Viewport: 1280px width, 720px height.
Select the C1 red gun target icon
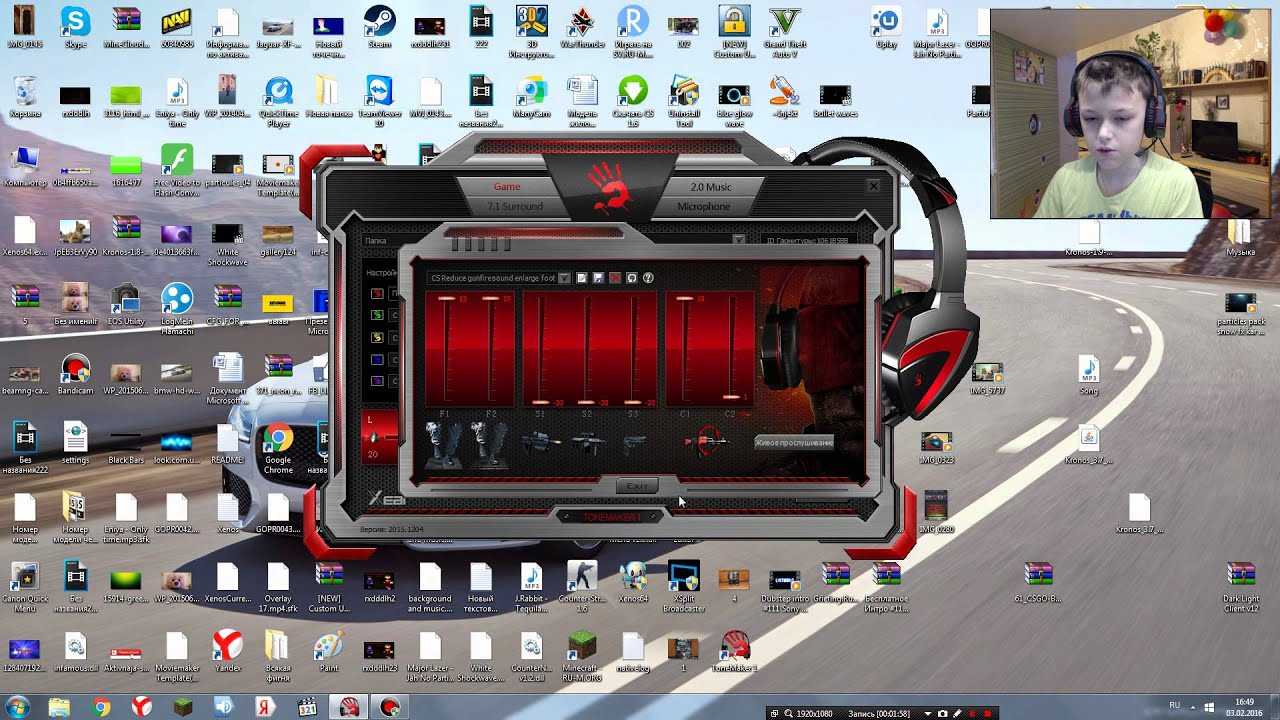tap(706, 441)
